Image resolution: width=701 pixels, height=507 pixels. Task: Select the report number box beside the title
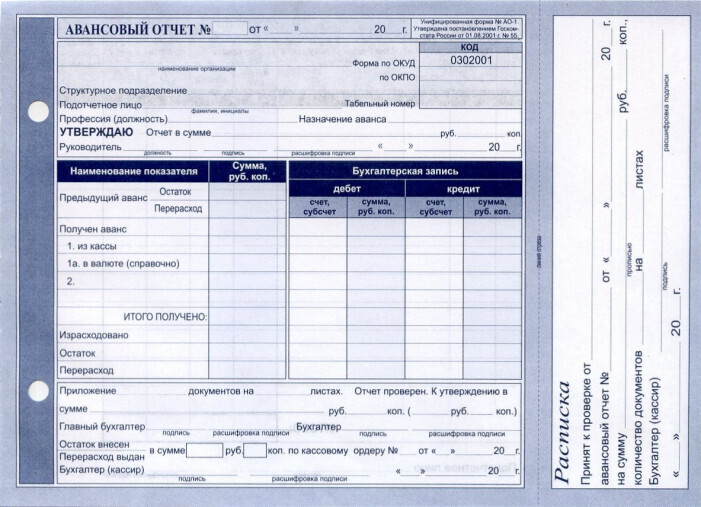(230, 28)
